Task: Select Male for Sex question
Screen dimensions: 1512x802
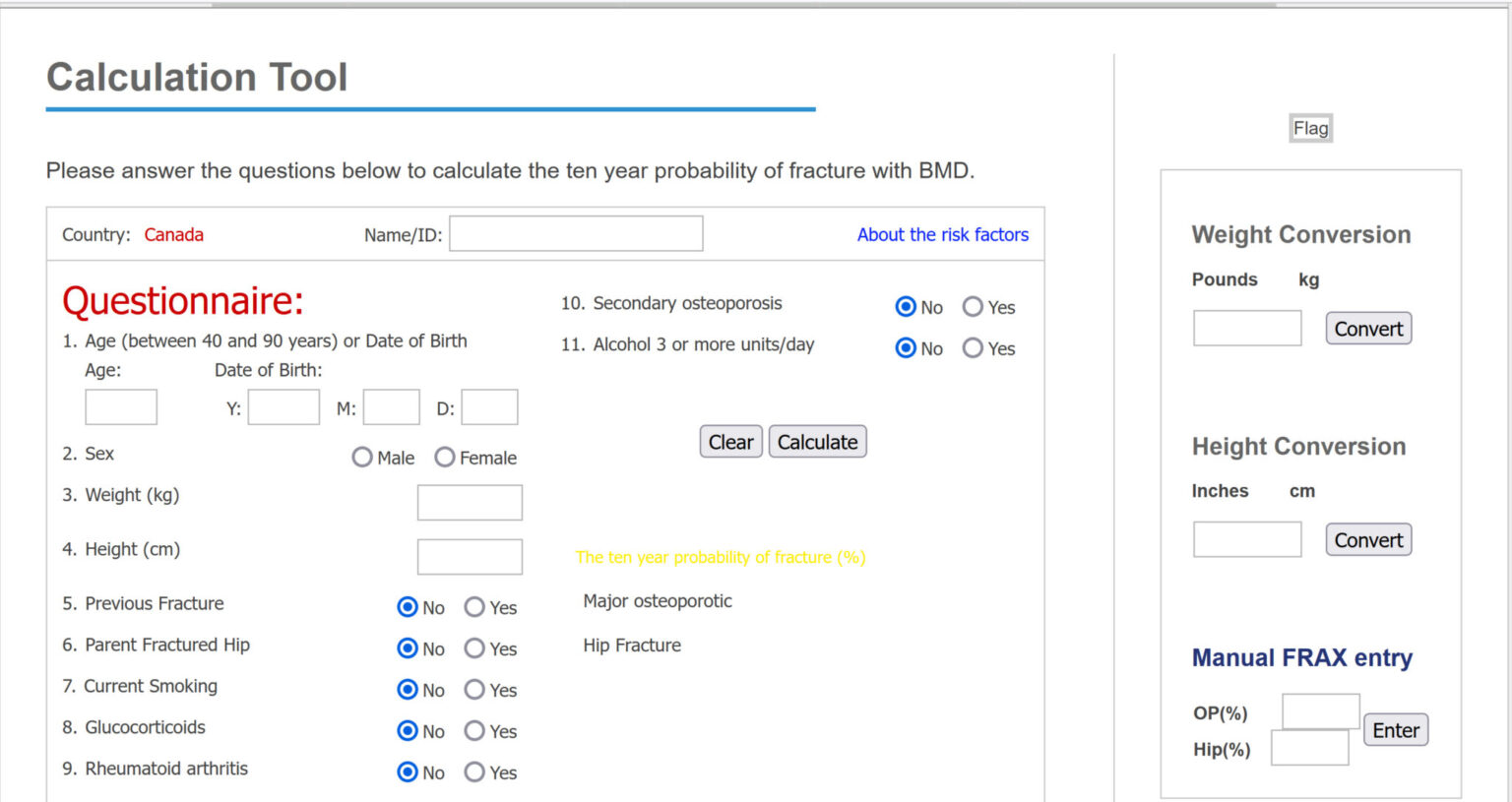Action: tap(362, 457)
